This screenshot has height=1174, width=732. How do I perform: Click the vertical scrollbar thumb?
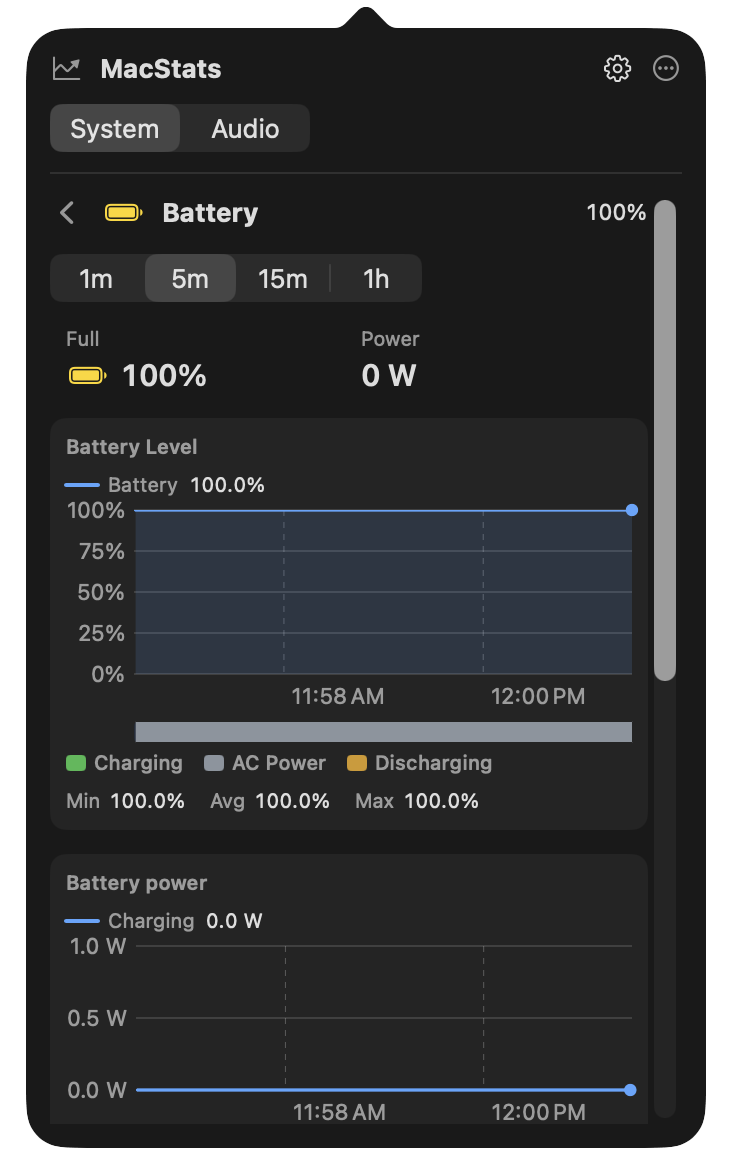click(x=665, y=440)
